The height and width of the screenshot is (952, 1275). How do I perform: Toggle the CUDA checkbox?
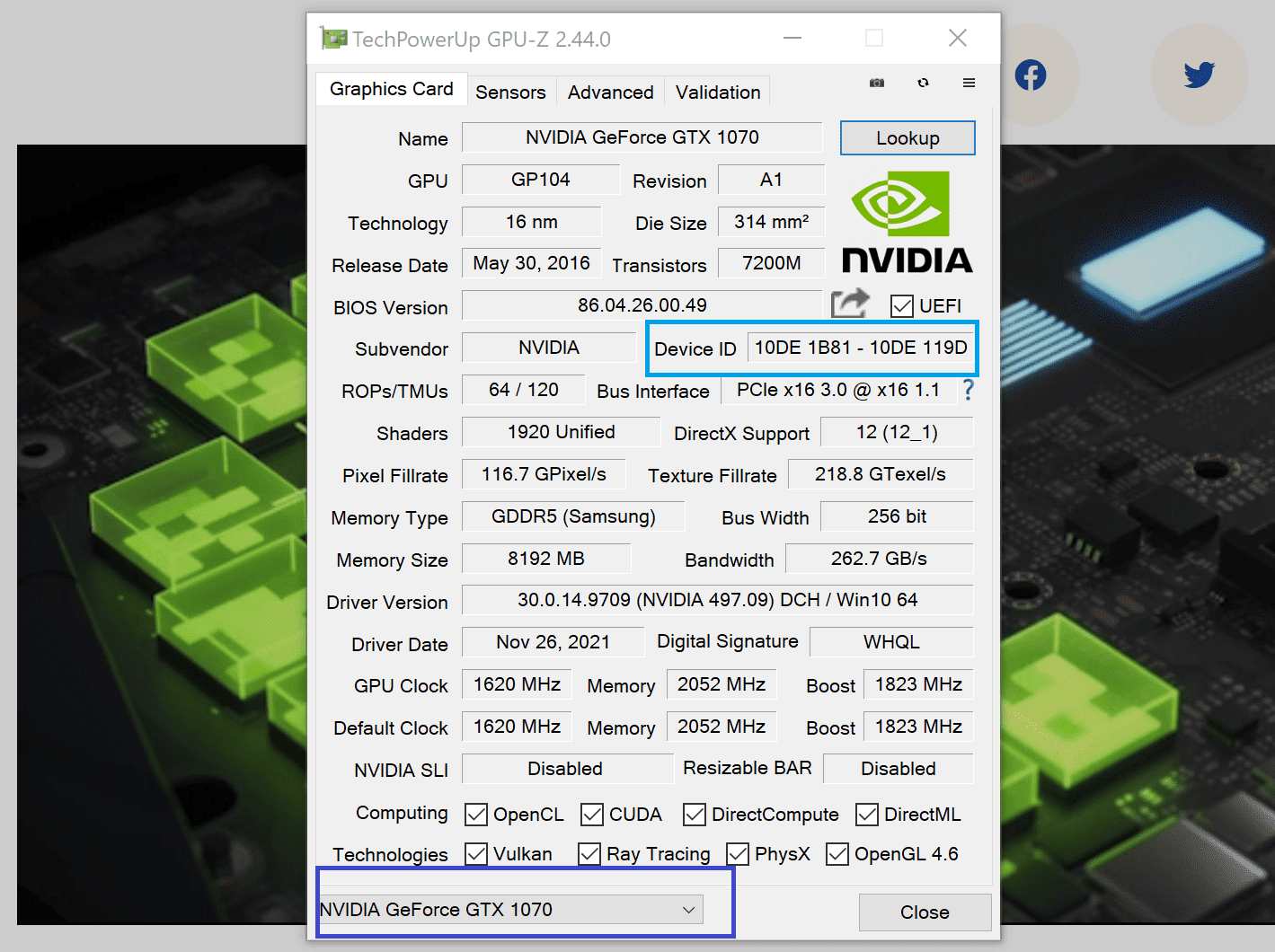tap(592, 815)
